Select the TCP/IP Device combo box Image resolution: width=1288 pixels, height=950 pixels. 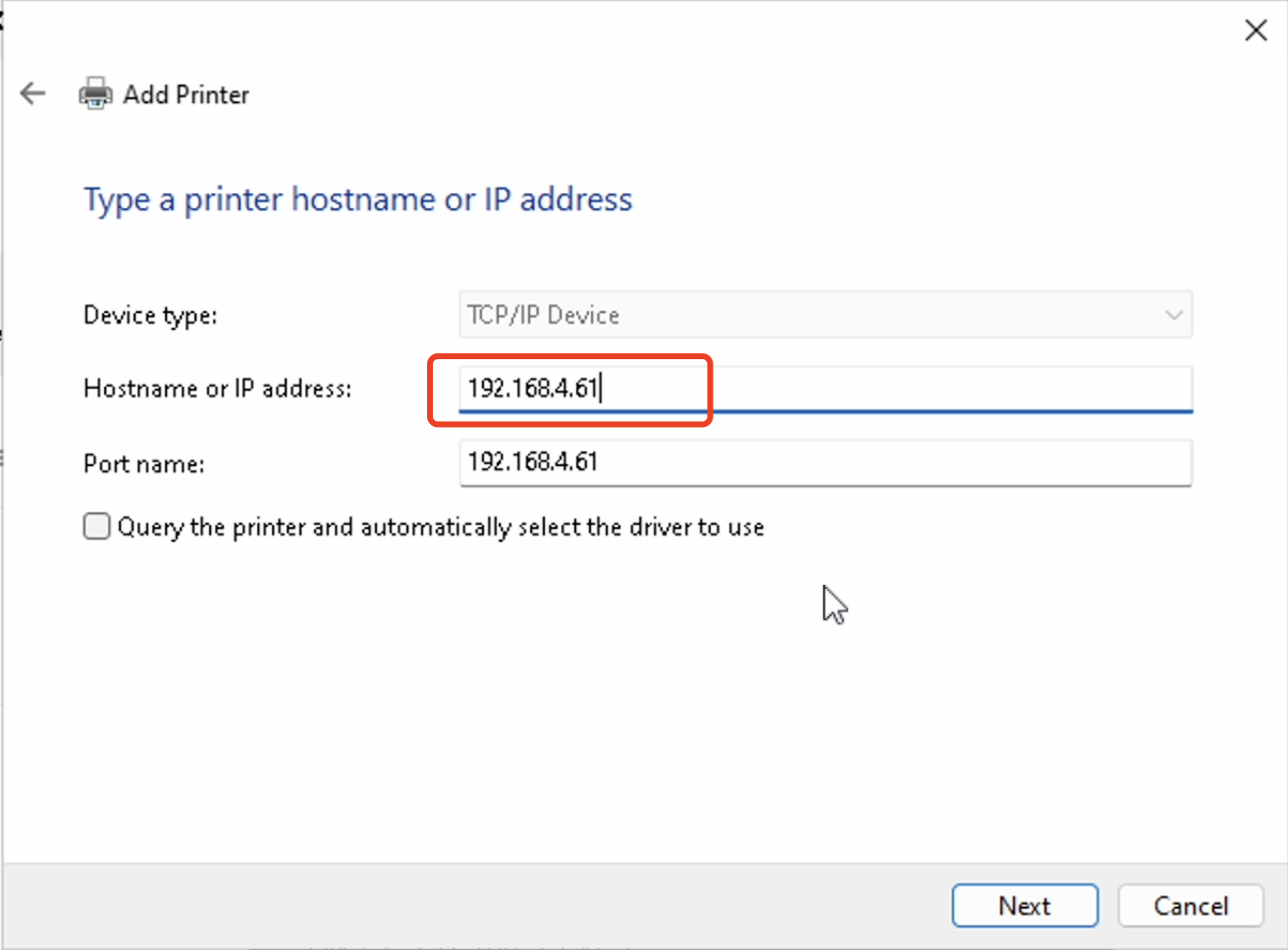point(825,315)
